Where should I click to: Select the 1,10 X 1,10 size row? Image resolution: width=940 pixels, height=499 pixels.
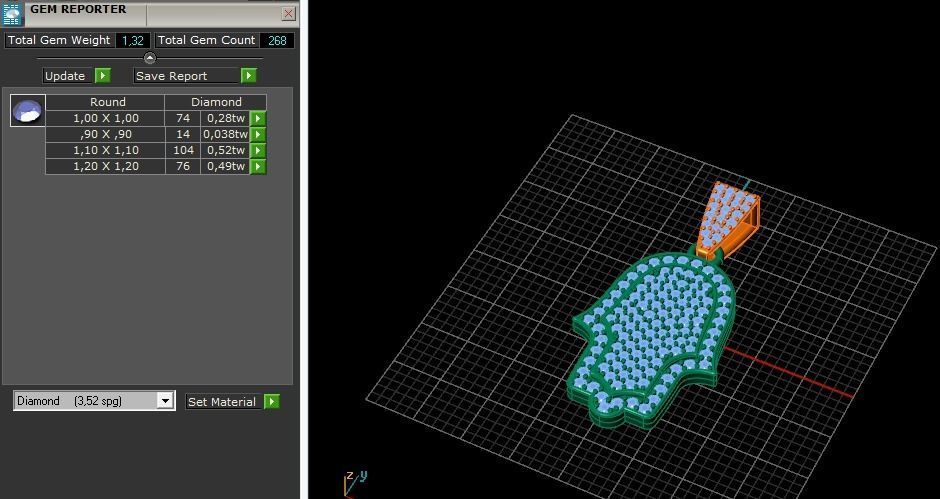coord(106,151)
